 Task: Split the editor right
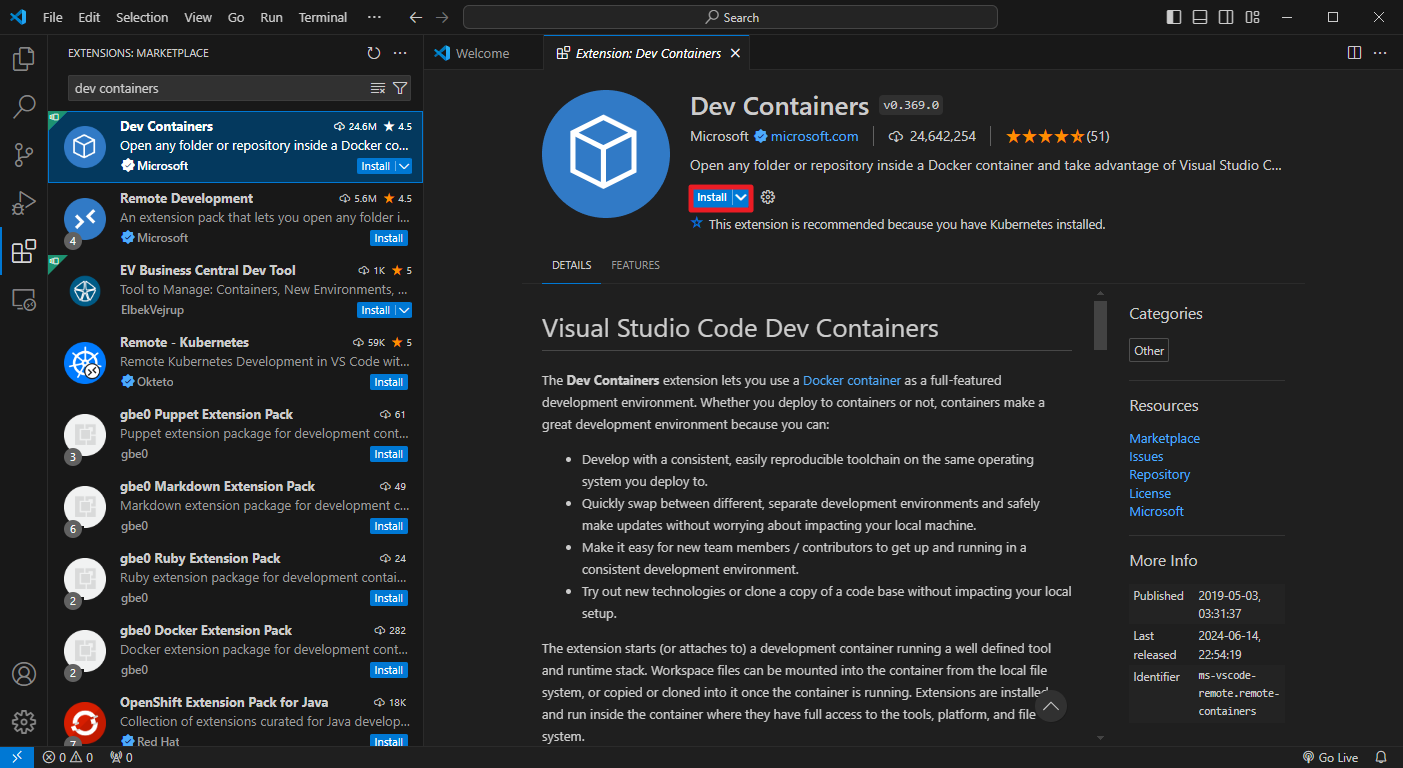pyautogui.click(x=1354, y=53)
